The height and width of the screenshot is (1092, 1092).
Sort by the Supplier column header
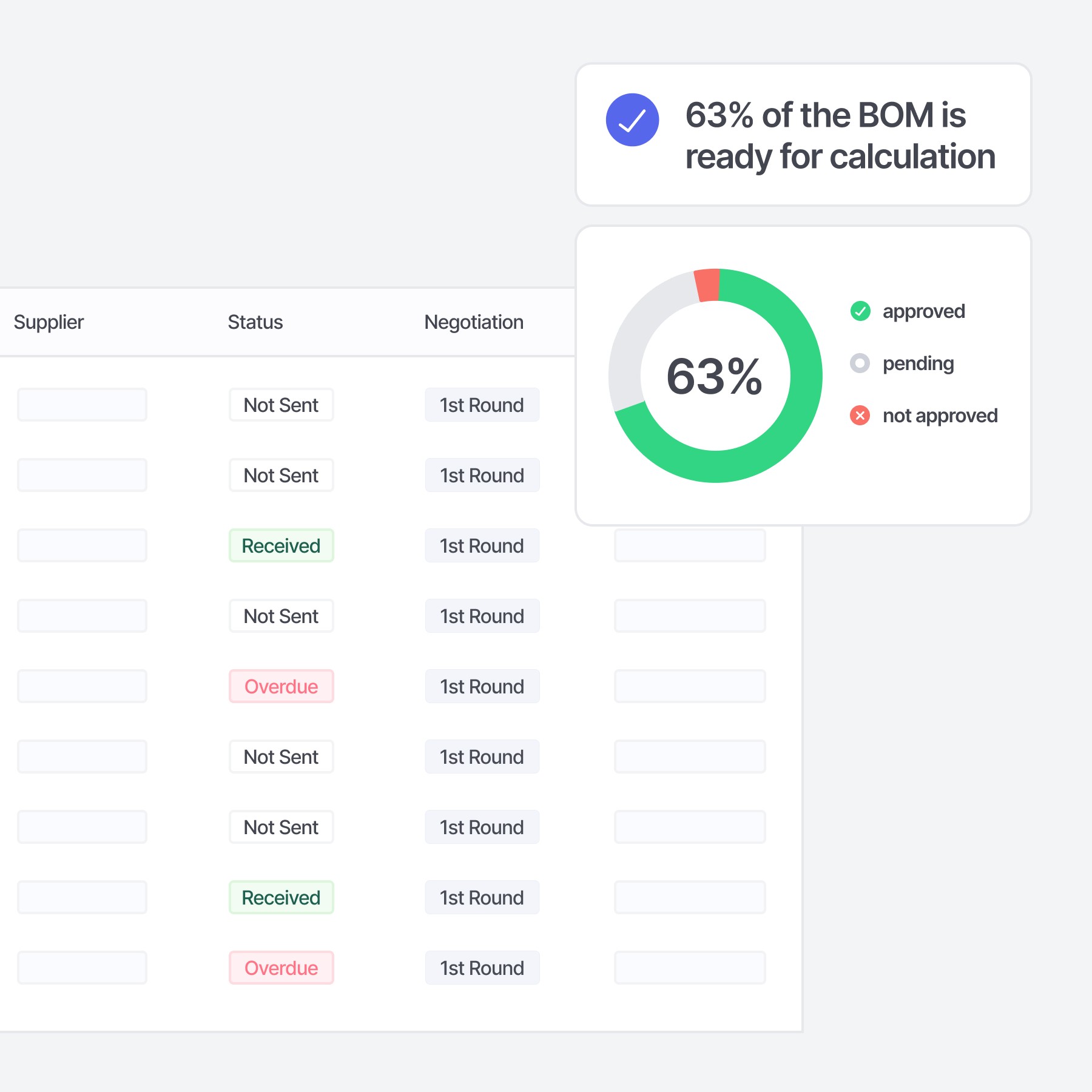pos(49,322)
